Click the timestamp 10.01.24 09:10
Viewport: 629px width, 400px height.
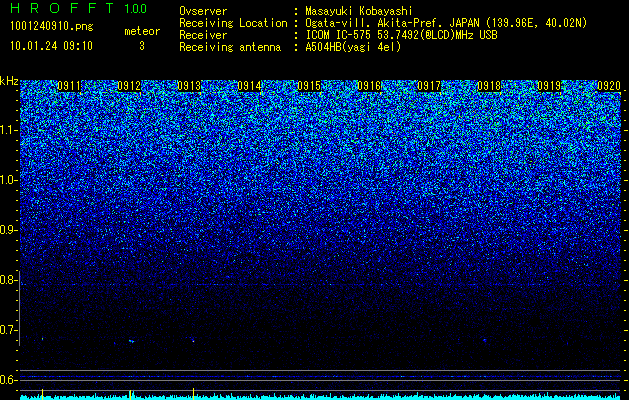point(51,46)
